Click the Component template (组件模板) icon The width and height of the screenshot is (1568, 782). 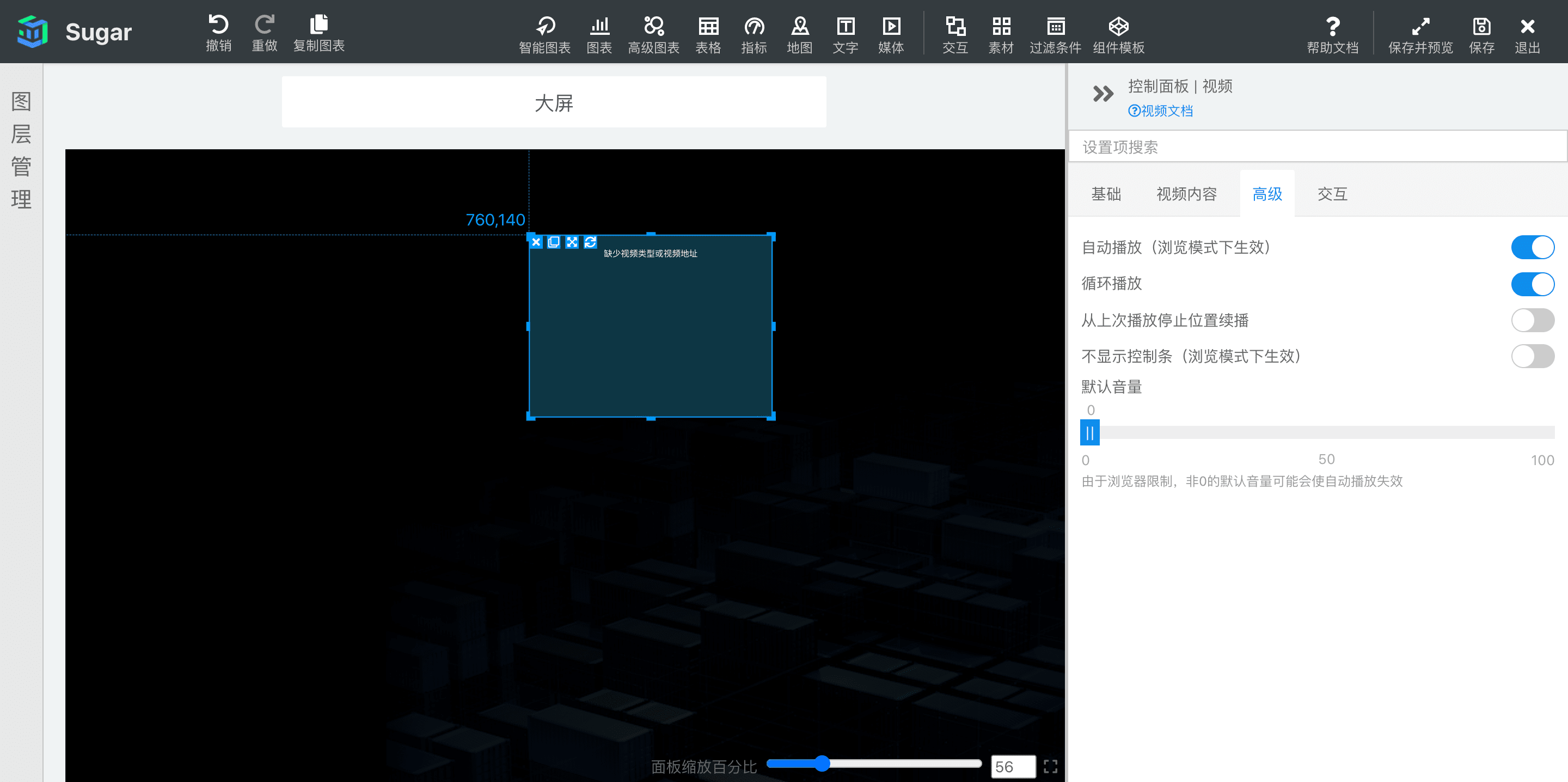point(1118,26)
